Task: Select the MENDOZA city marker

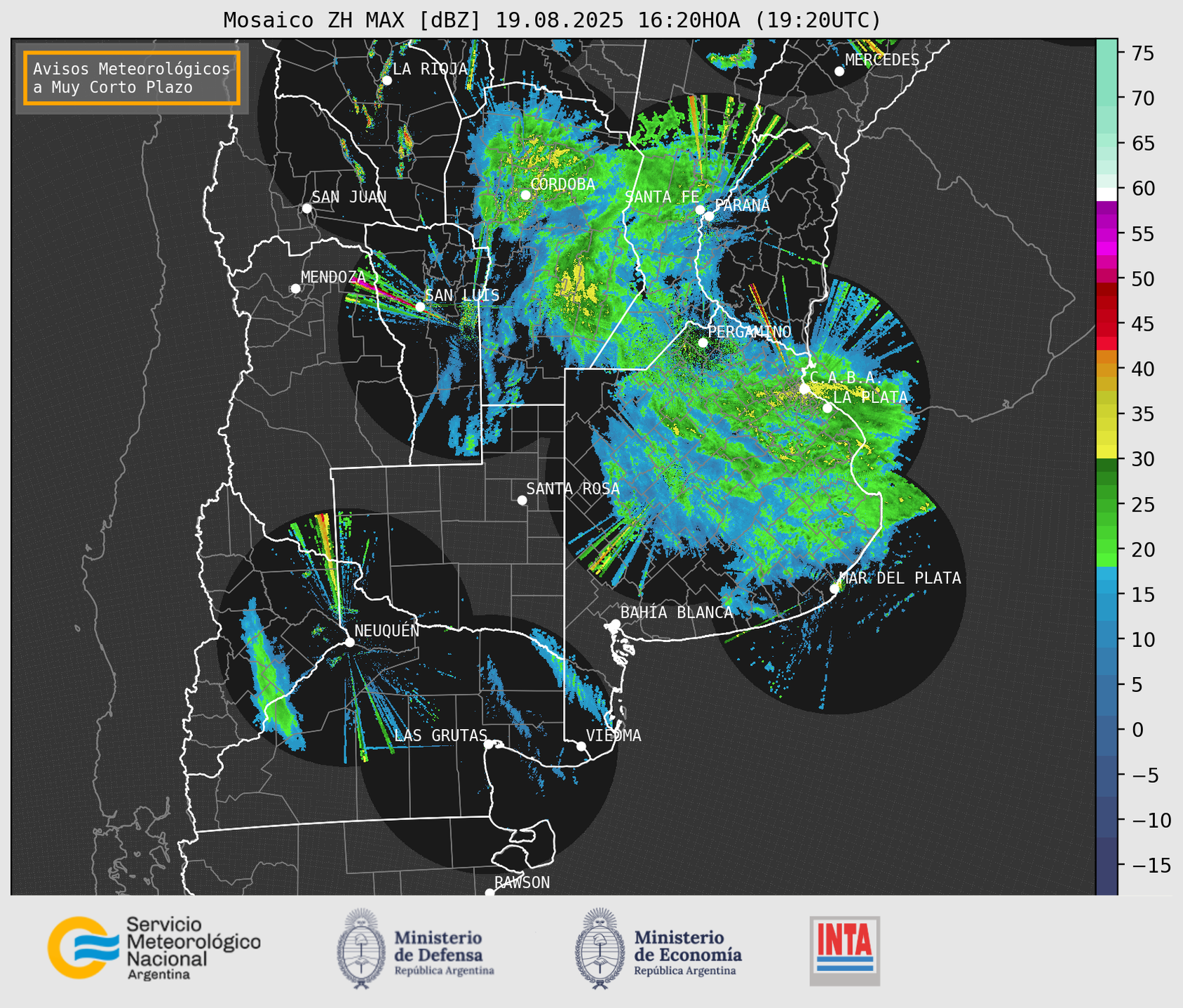Action: tap(295, 289)
